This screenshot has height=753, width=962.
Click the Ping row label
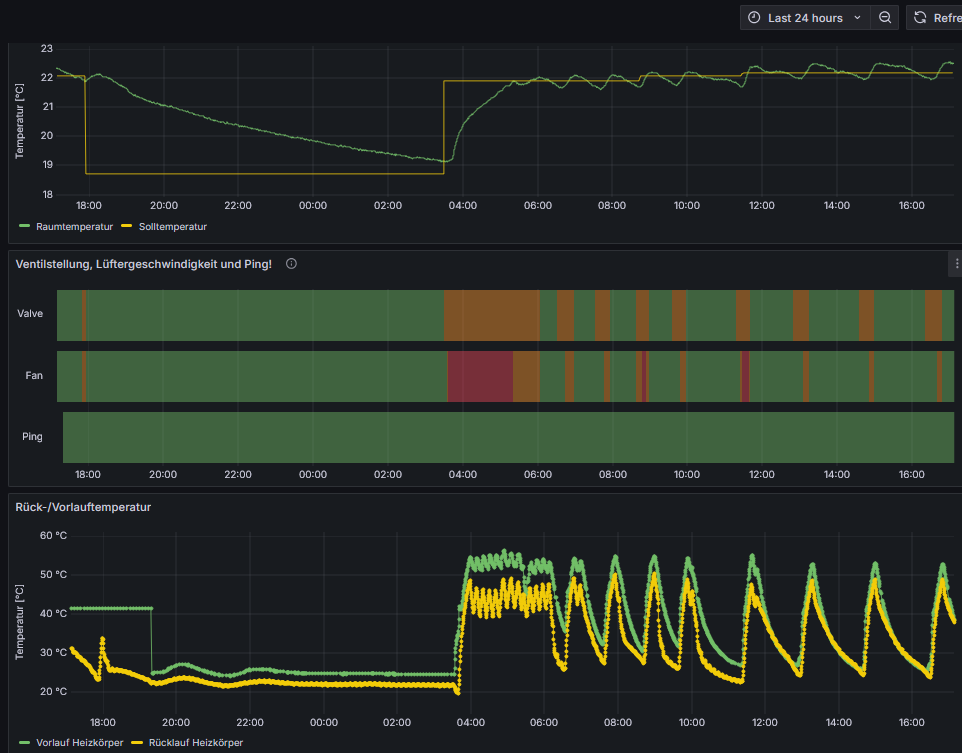point(32,436)
